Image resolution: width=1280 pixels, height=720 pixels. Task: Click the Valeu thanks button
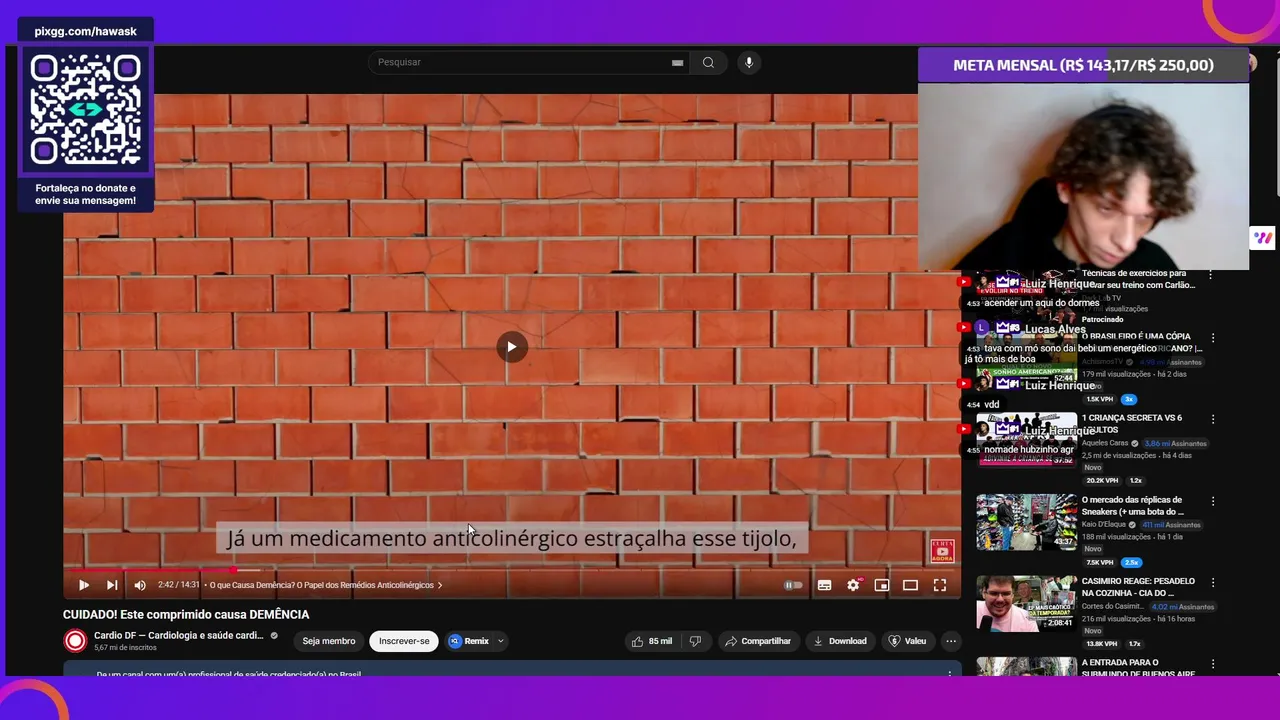907,641
